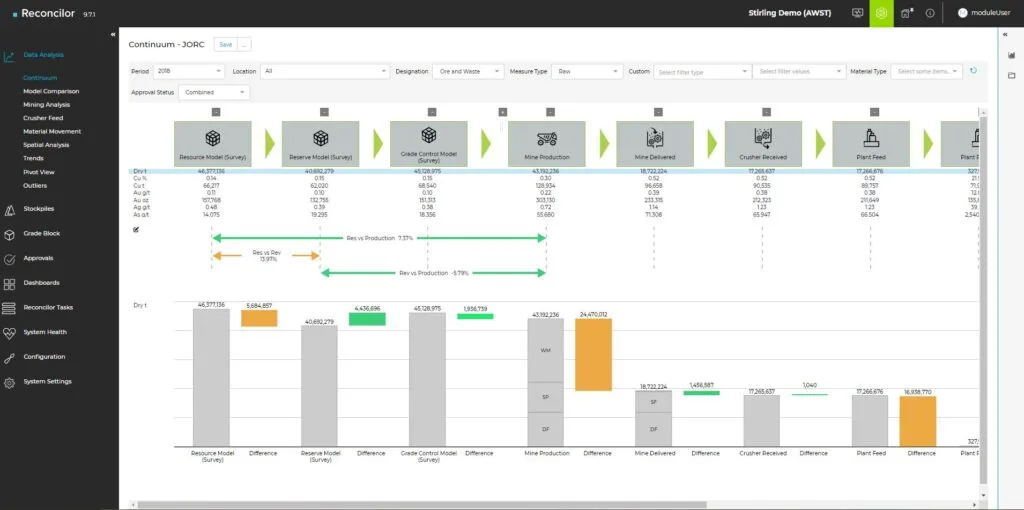Collapse the Mine Production column toggle
The width and height of the screenshot is (1024, 510).
coord(551,112)
